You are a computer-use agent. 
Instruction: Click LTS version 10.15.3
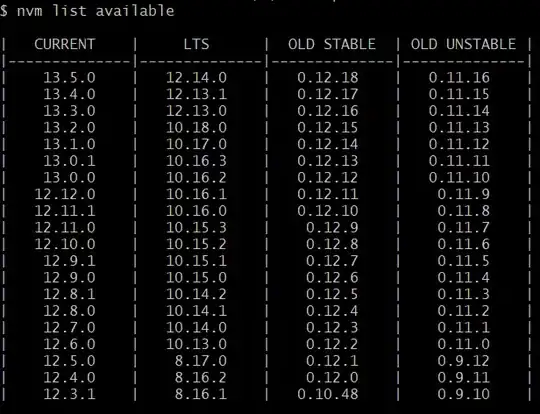[196, 227]
